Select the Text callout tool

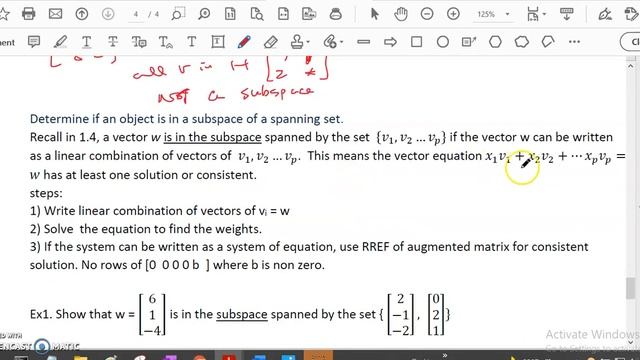469,42
